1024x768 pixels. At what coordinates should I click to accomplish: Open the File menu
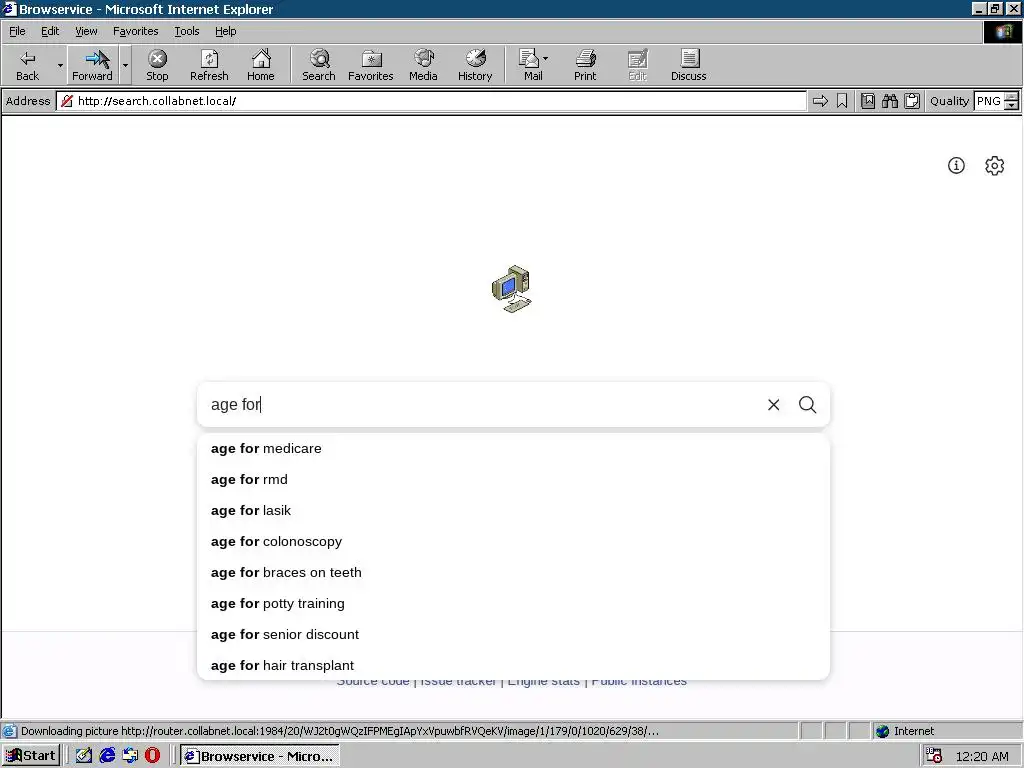point(17,31)
